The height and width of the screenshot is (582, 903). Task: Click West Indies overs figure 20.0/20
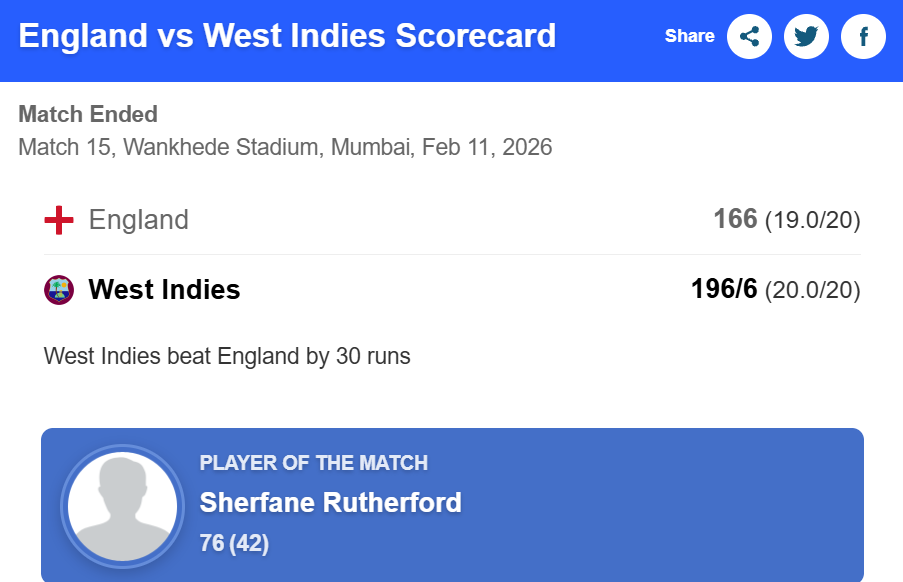pos(812,291)
